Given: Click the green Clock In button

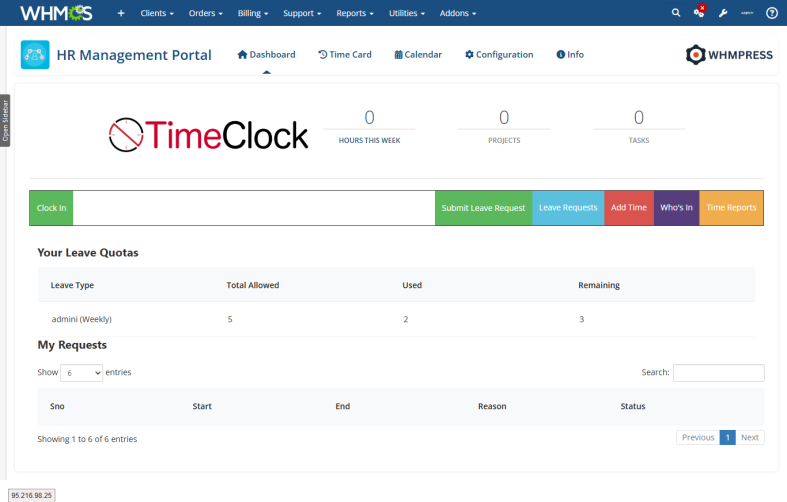Looking at the screenshot, I should pyautogui.click(x=51, y=208).
